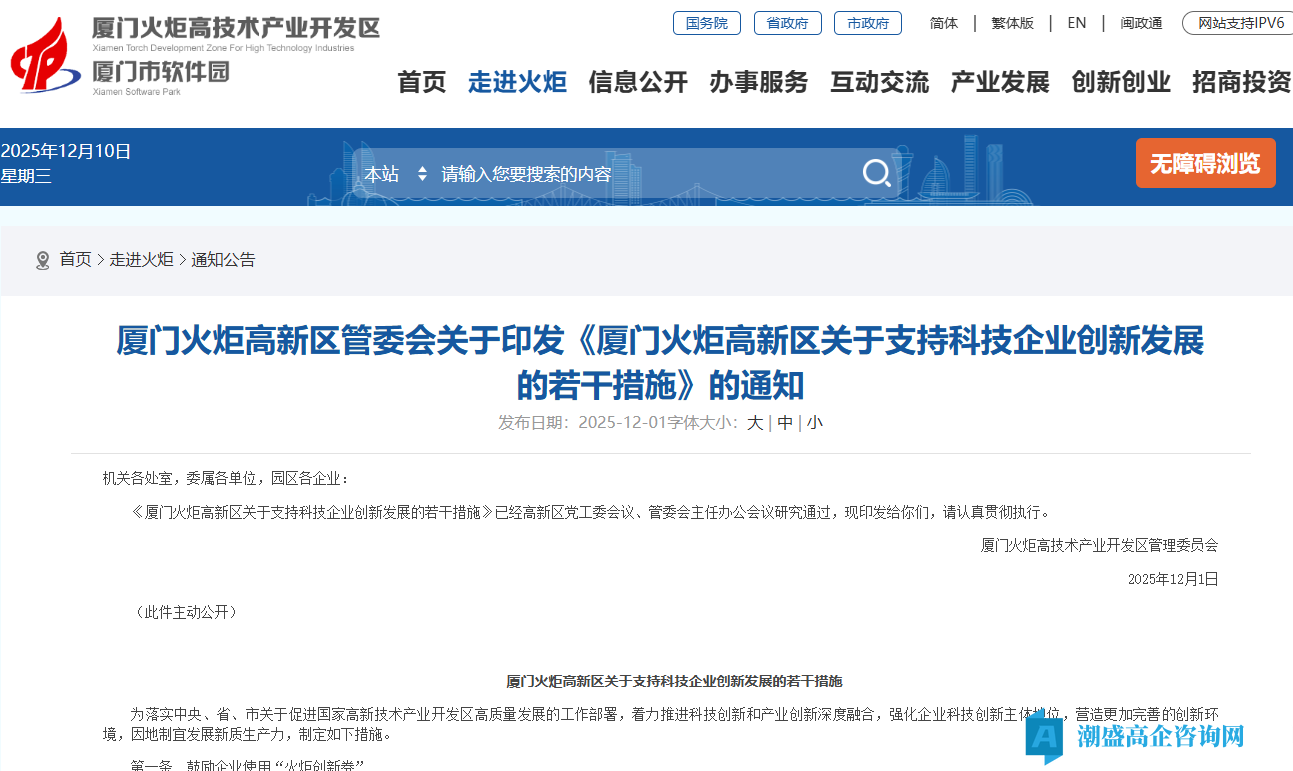Select 简体 simplified Chinese display
Screen dimensions: 1293x771
click(943, 22)
